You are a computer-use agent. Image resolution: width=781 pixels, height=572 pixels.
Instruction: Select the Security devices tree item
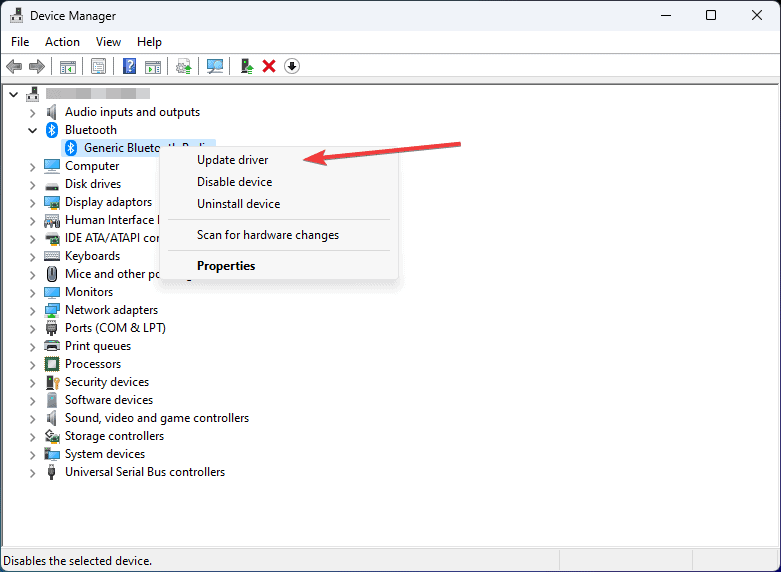(x=107, y=382)
